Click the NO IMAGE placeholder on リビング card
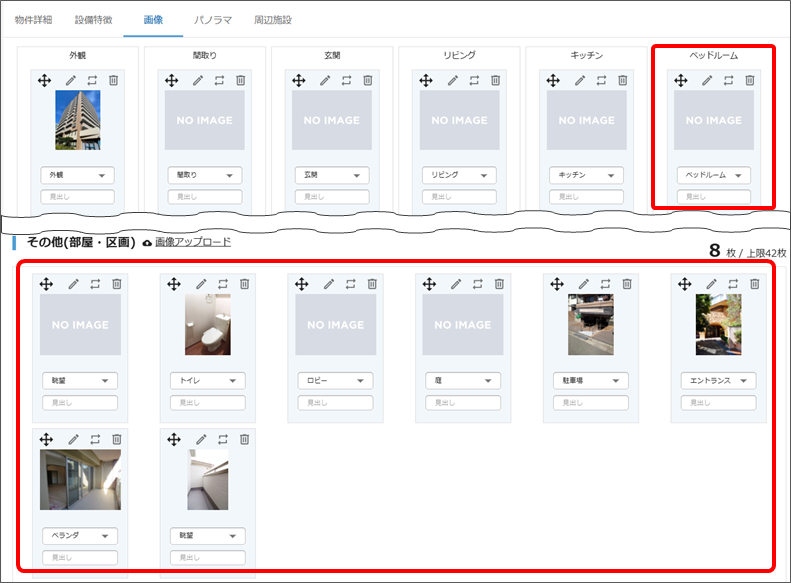 pos(460,120)
